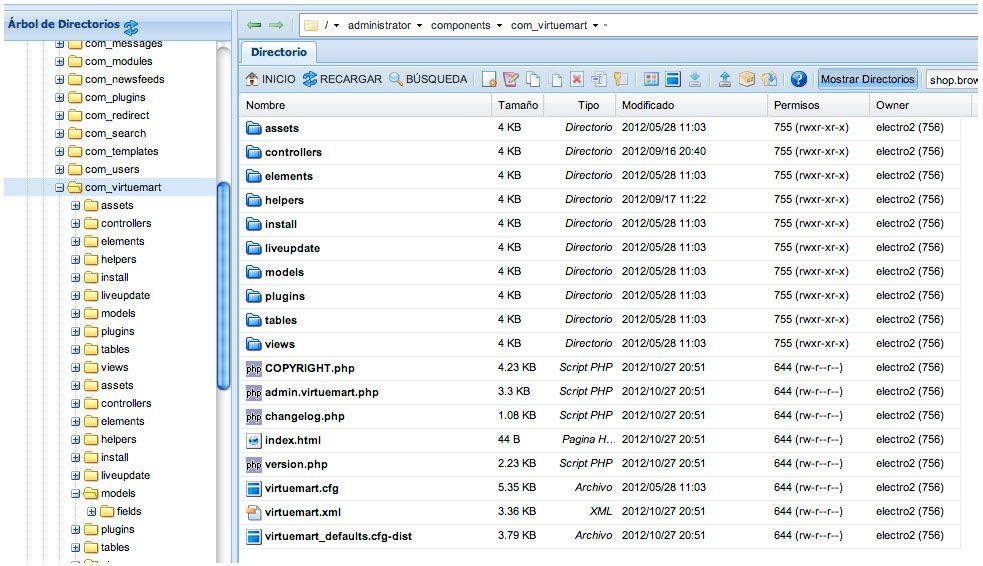Image resolution: width=983 pixels, height=566 pixels.
Task: Click the directory tree scrollbar thumb
Action: [223, 286]
